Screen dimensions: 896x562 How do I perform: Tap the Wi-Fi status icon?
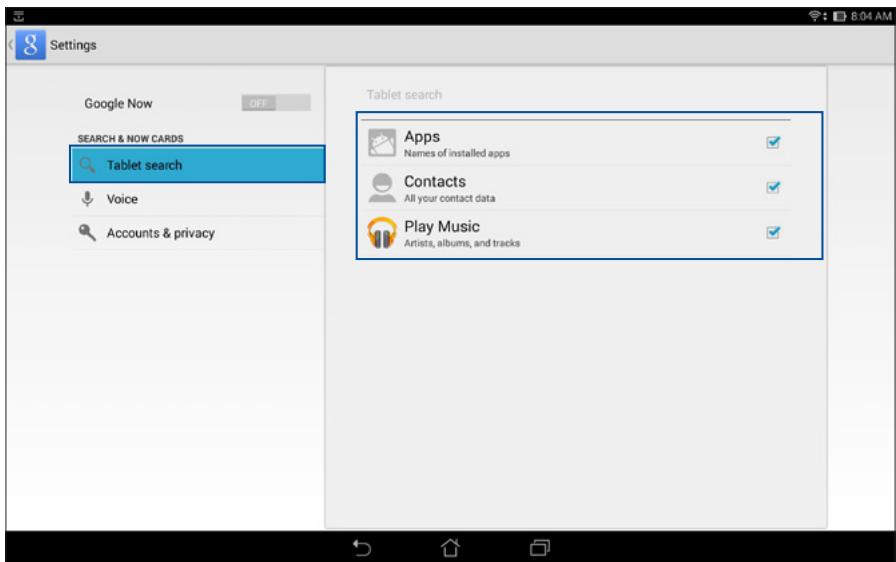coord(816,16)
